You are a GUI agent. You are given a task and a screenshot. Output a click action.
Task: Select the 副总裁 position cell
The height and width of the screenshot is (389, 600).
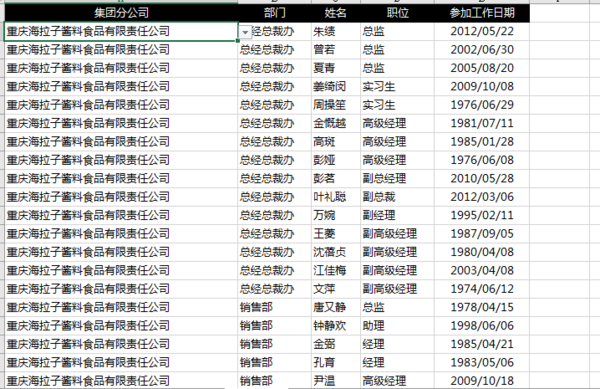click(x=397, y=197)
